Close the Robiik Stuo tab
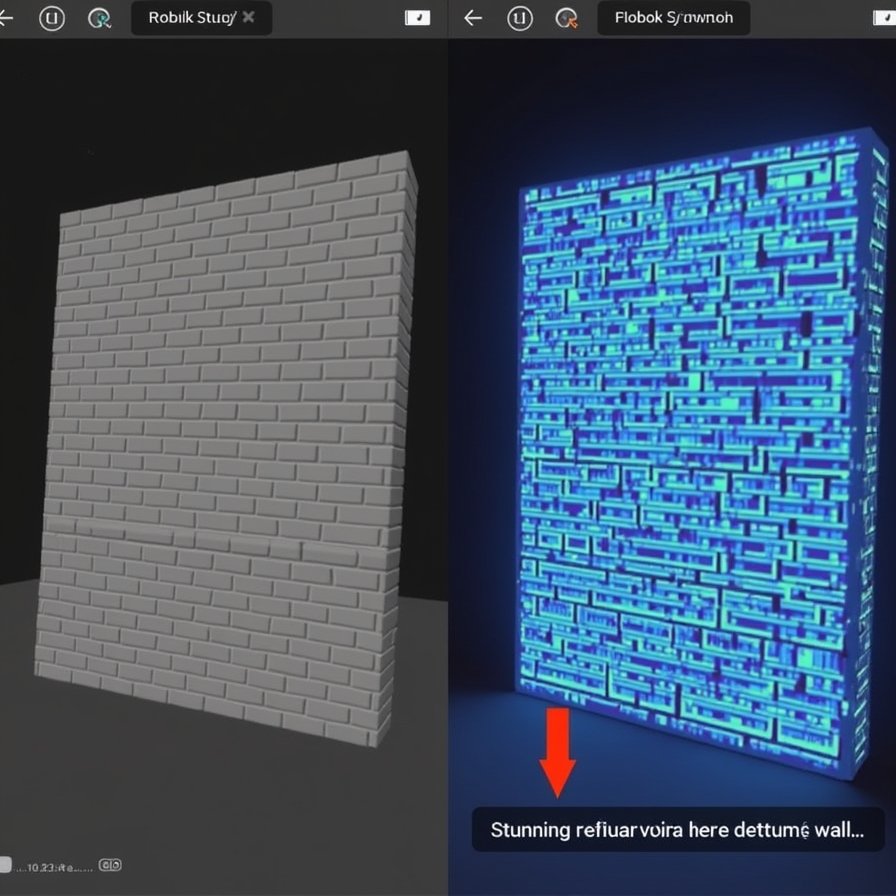The height and width of the screenshot is (896, 896). (x=249, y=17)
